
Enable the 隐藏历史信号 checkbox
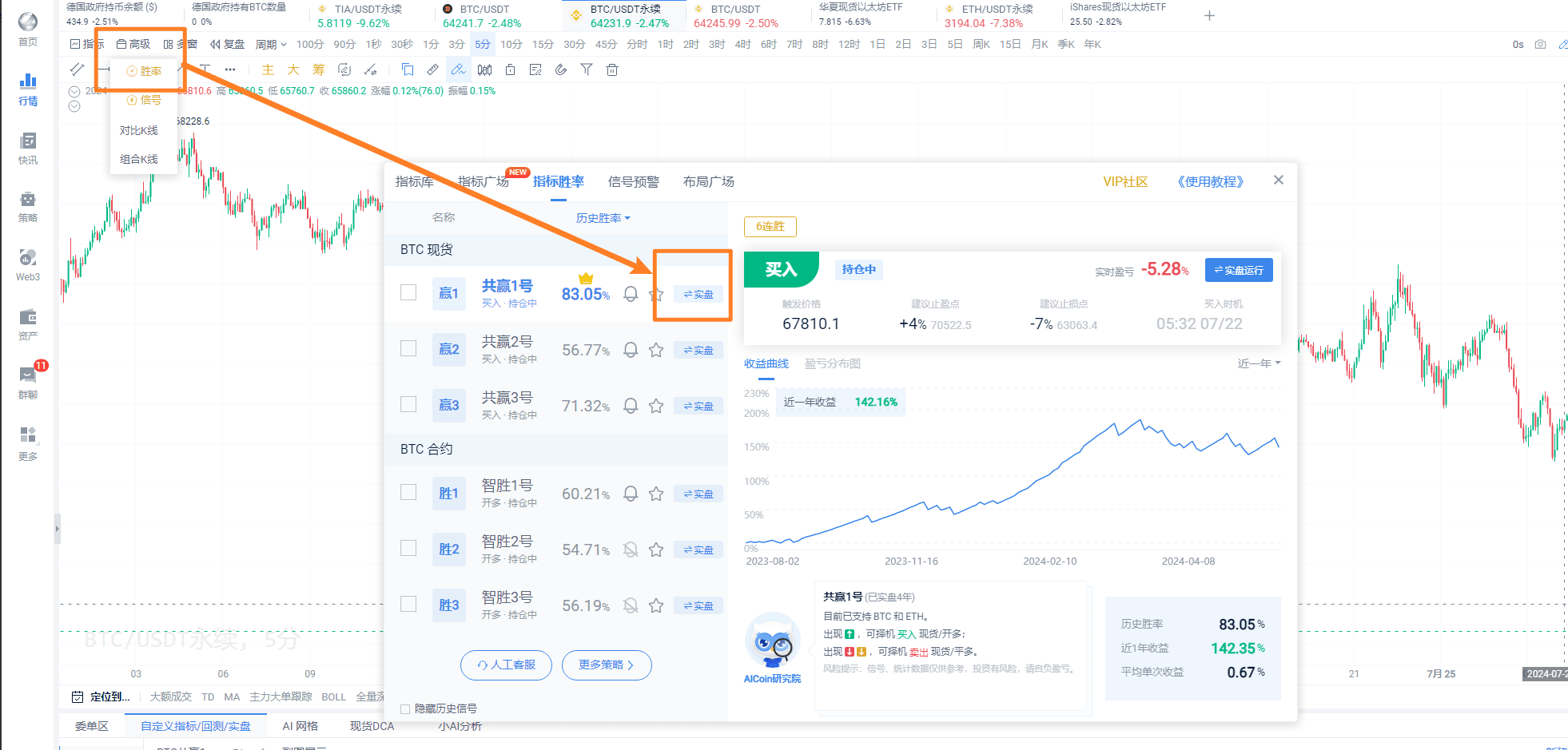[405, 708]
